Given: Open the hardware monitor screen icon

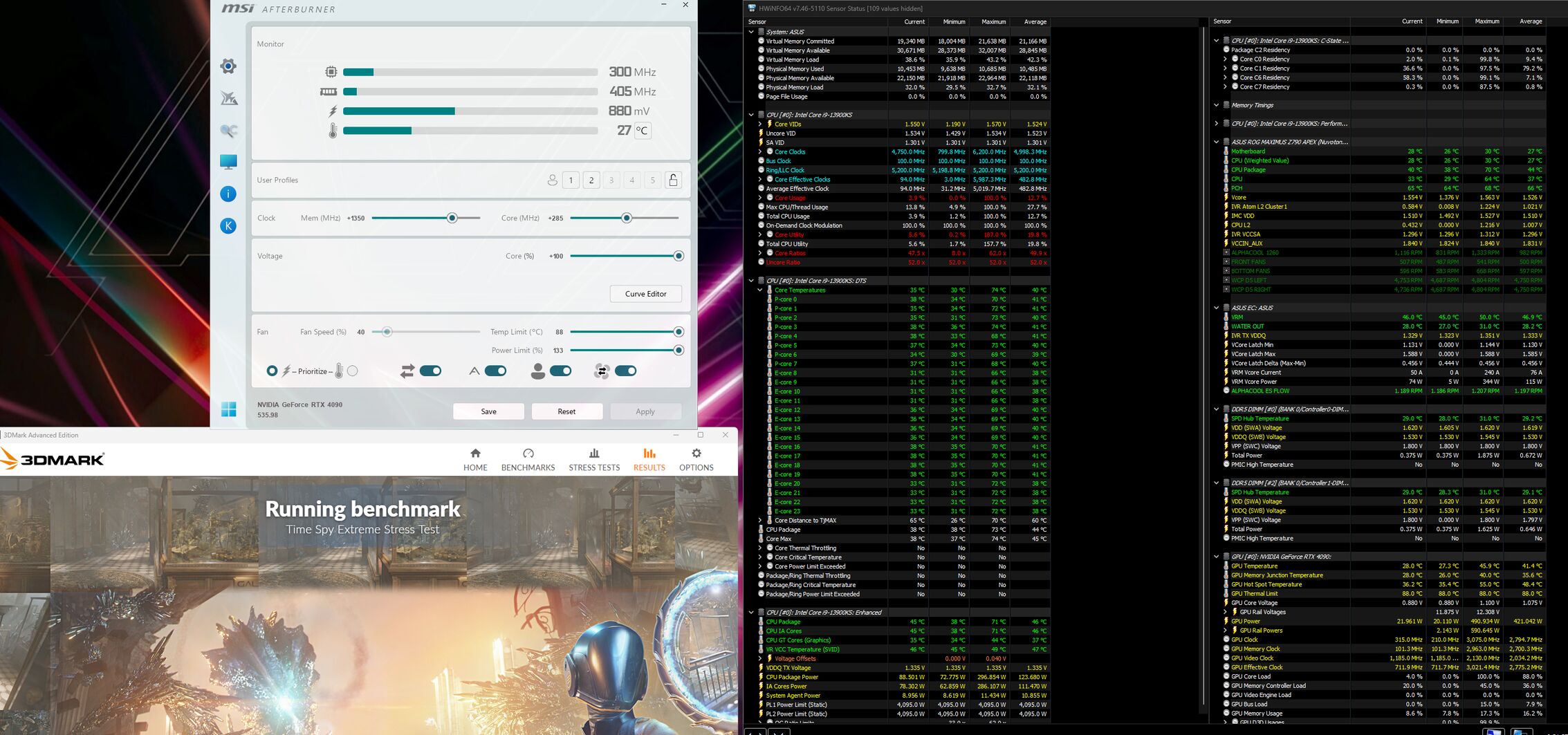Looking at the screenshot, I should [x=228, y=162].
